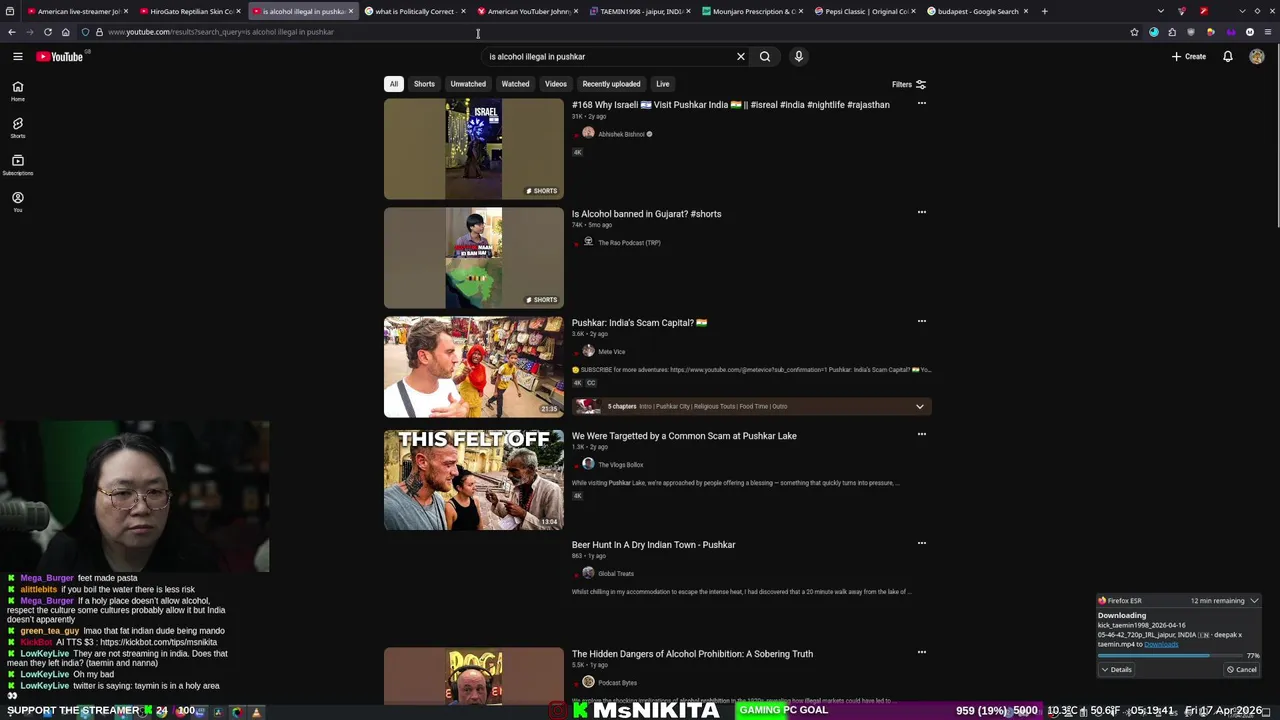This screenshot has width=1280, height=720.
Task: Open YouTube notifications bell
Action: 1228,57
